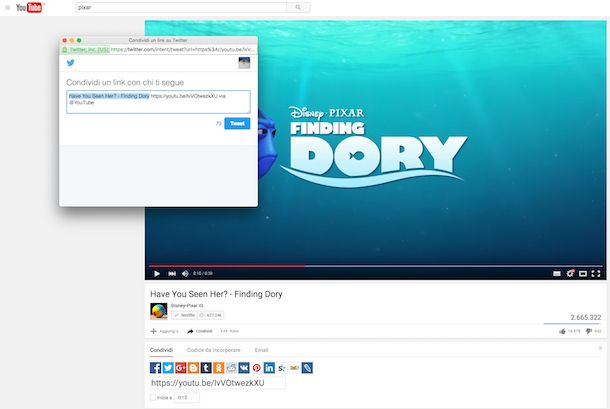This screenshot has height=409, width=610.
Task: Skip to the next video
Action: [x=172, y=274]
